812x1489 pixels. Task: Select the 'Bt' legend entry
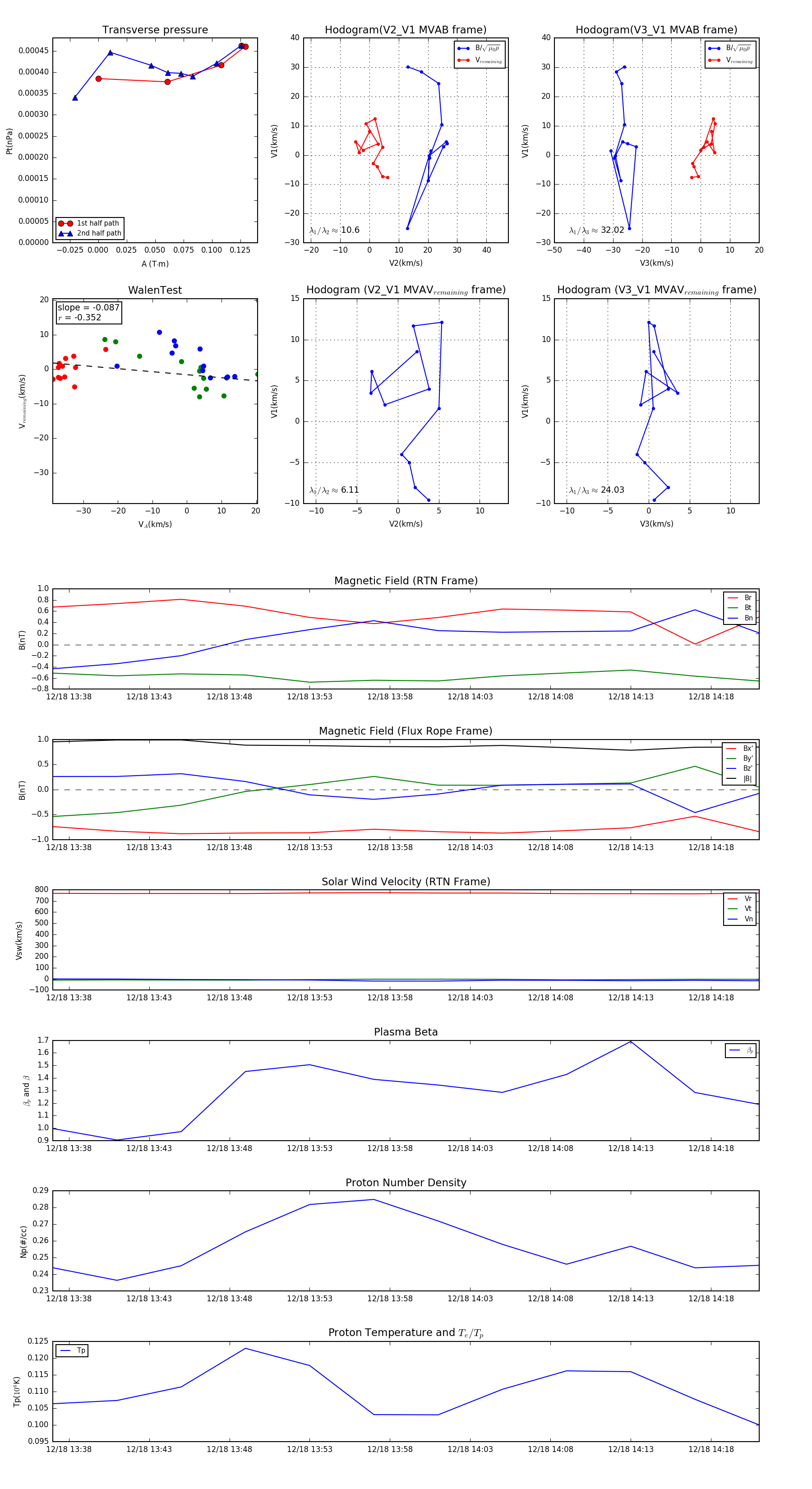pyautogui.click(x=740, y=607)
